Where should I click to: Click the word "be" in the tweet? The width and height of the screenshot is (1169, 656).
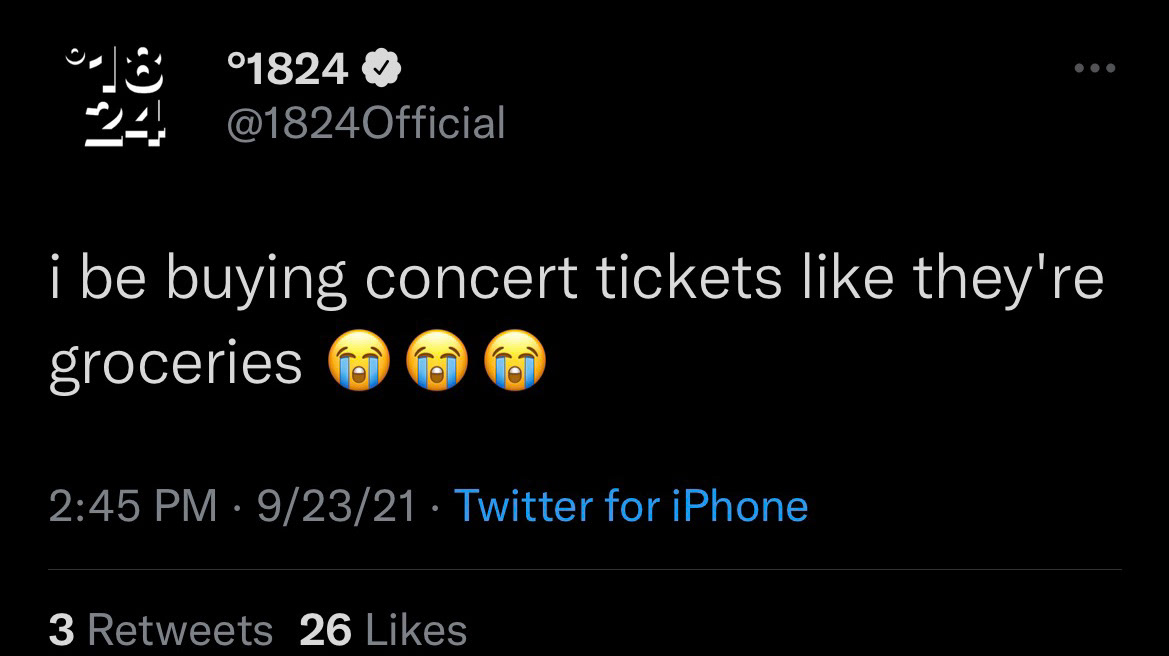113,281
